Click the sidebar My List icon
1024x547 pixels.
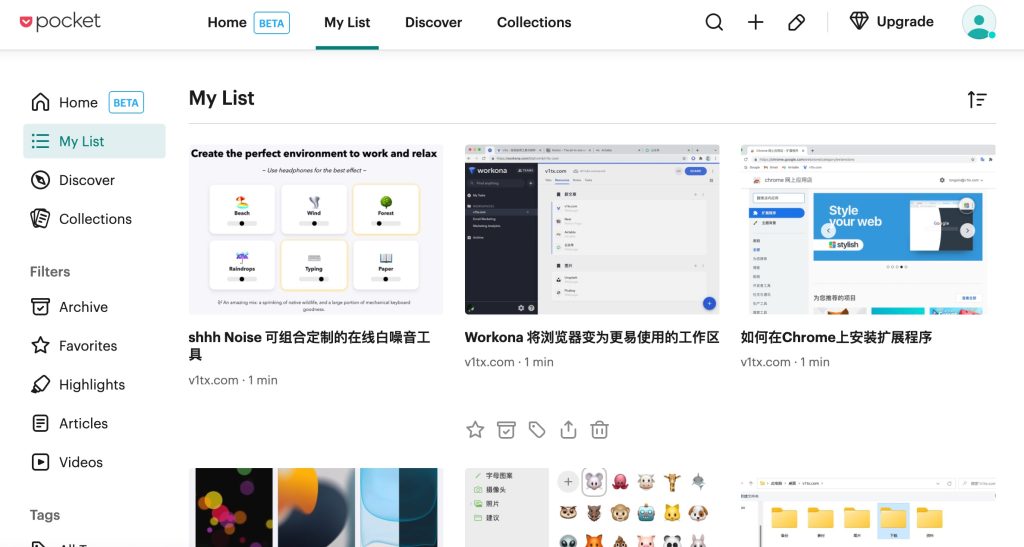point(40,141)
